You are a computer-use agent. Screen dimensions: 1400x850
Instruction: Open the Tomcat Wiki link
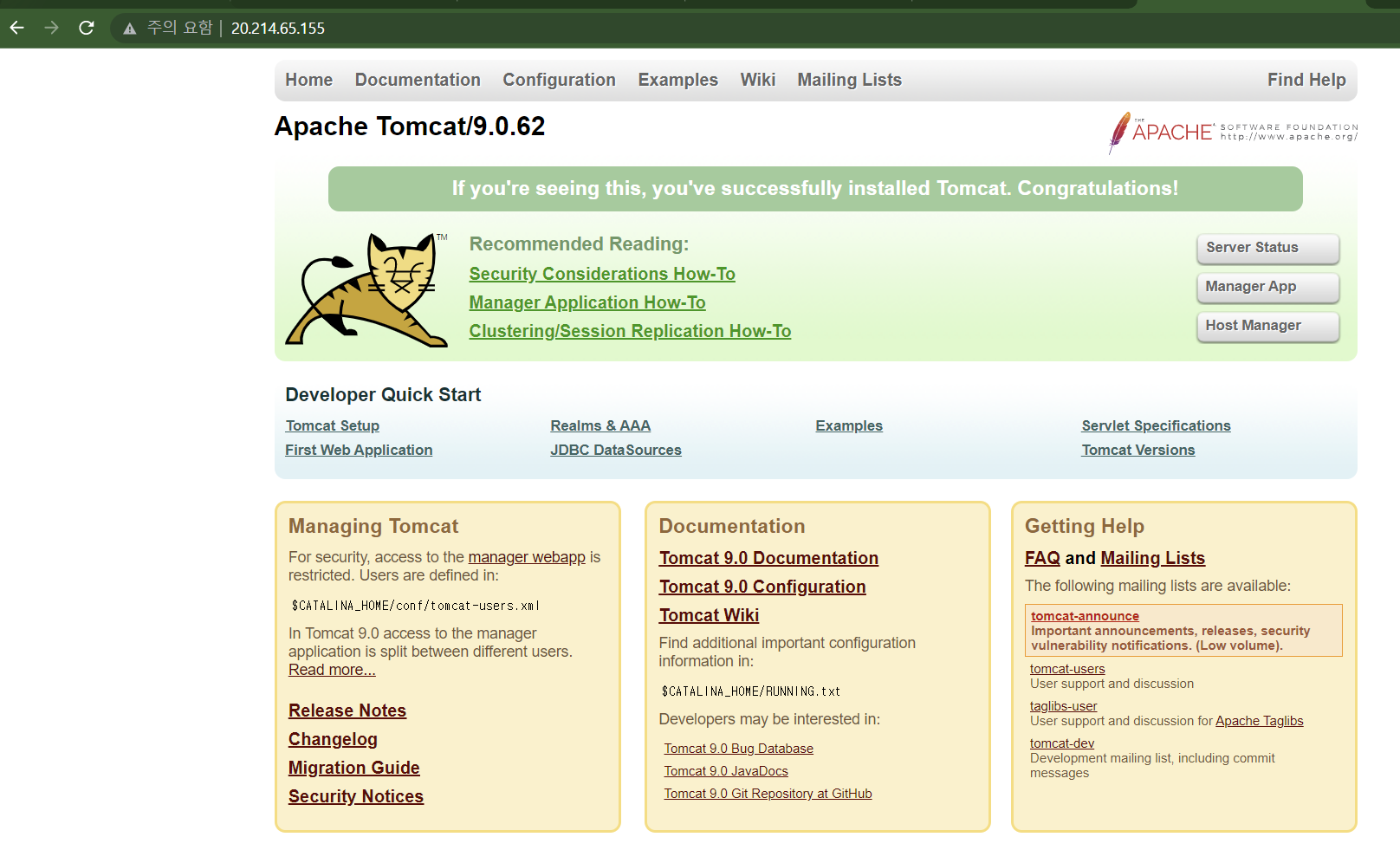point(709,615)
